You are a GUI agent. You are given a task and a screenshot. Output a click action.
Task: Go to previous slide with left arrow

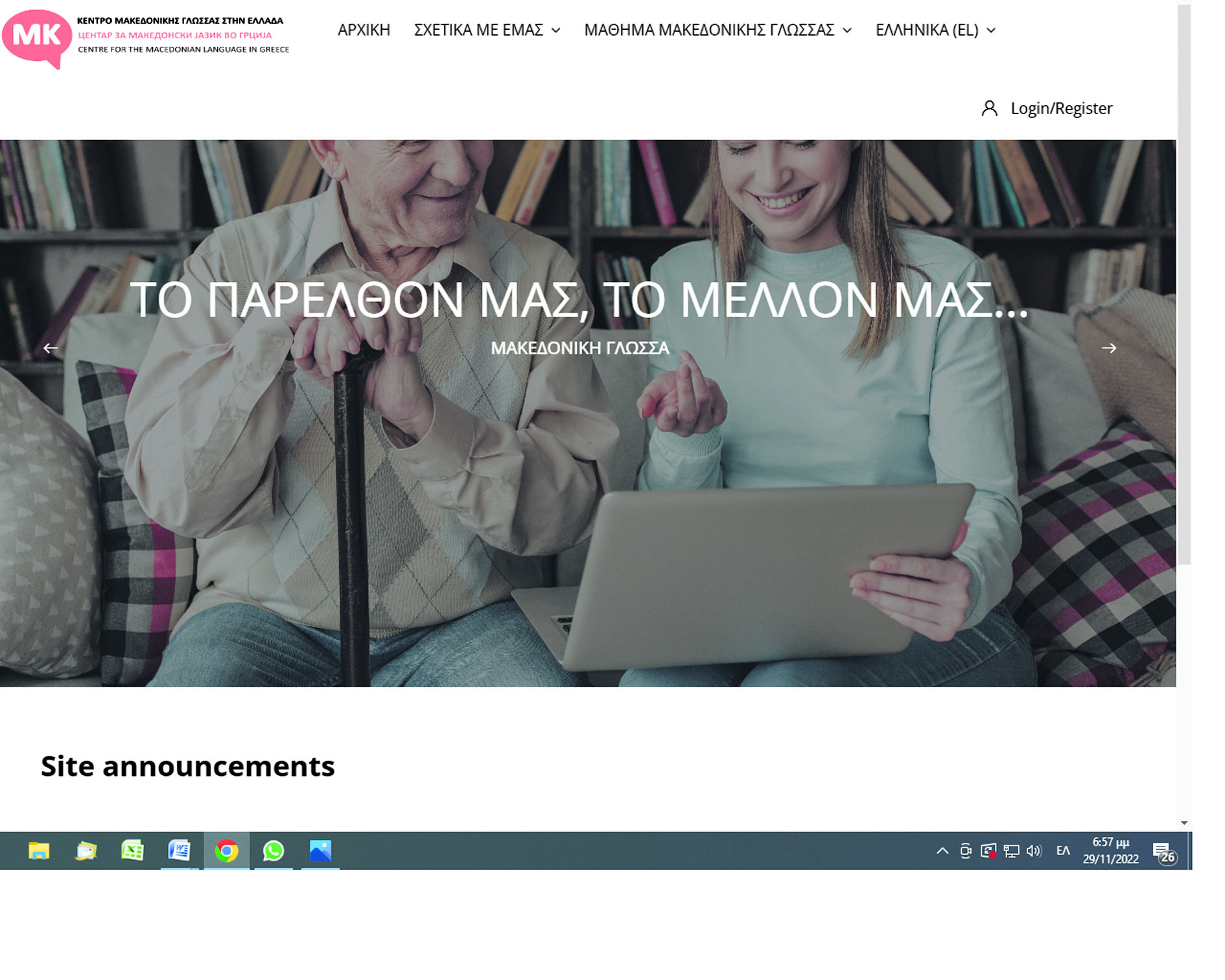(x=51, y=349)
